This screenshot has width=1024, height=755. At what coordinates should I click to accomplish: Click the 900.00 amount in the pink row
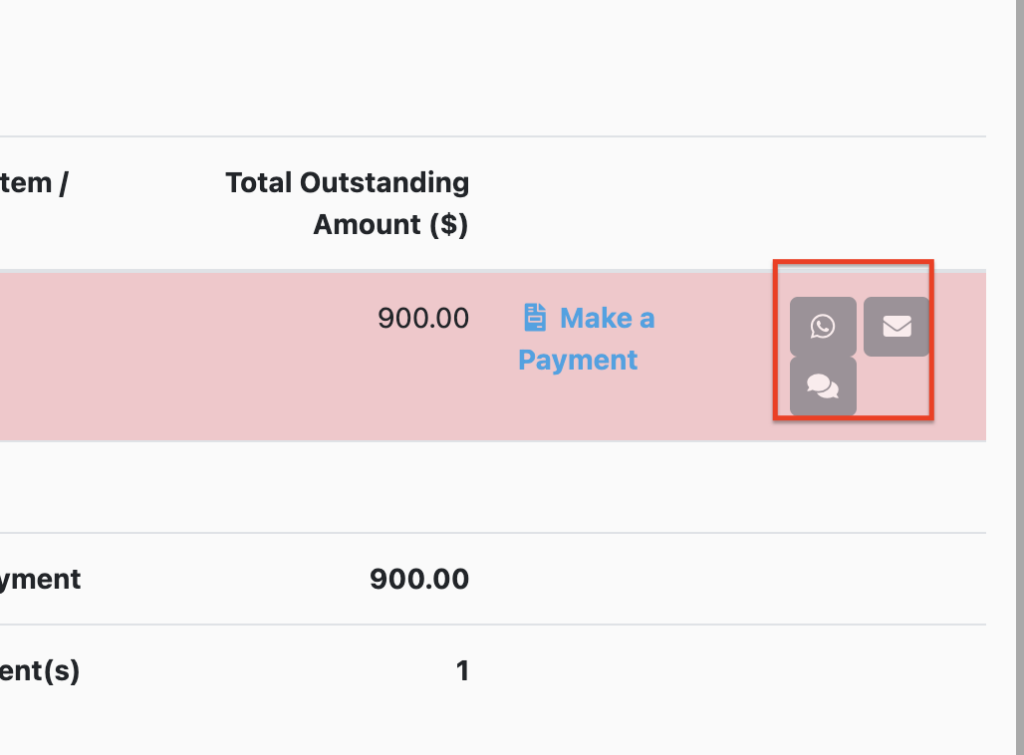coord(423,318)
